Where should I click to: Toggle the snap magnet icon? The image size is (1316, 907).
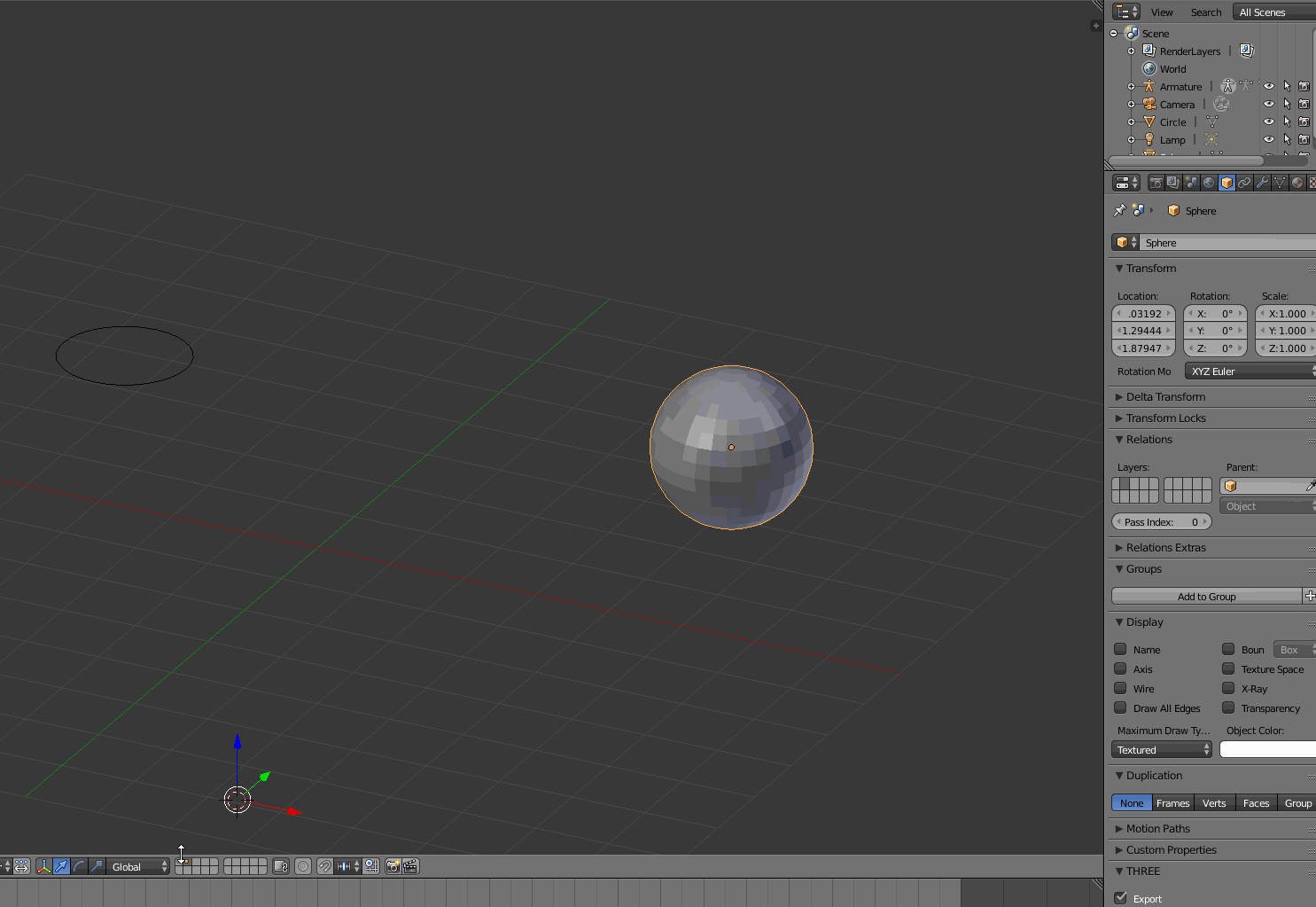[x=325, y=866]
